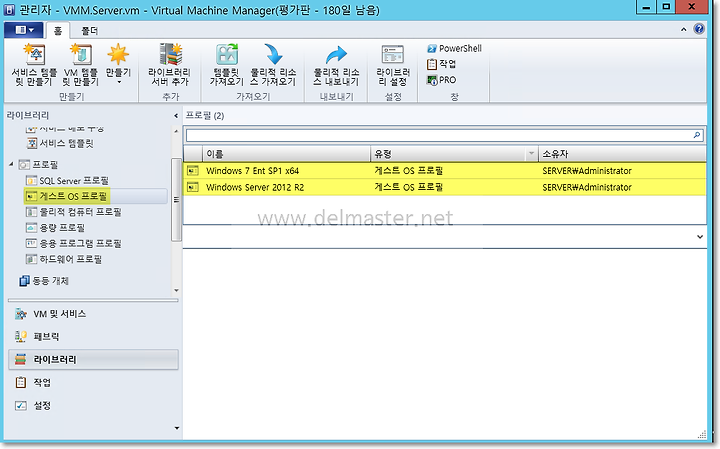Click owner cell of Windows 7 row
720x449 pixels.
pos(587,171)
